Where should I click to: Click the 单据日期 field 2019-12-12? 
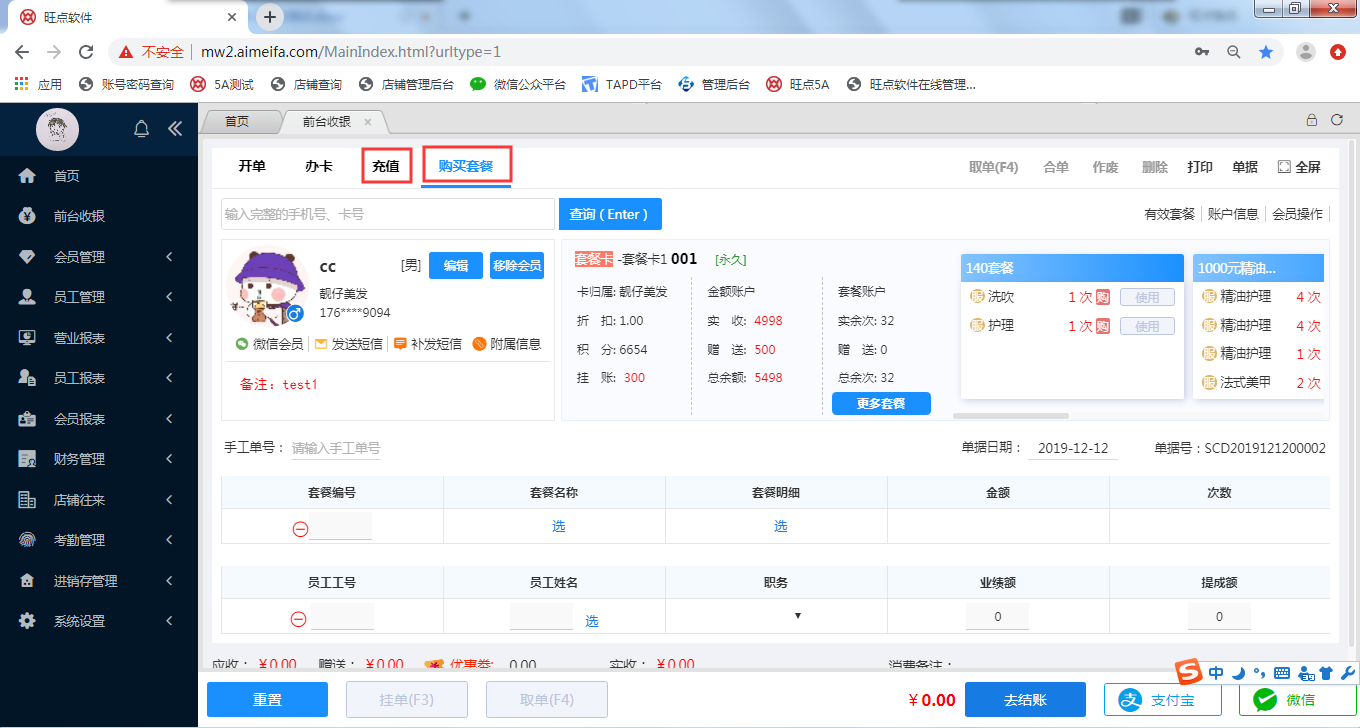(1073, 449)
